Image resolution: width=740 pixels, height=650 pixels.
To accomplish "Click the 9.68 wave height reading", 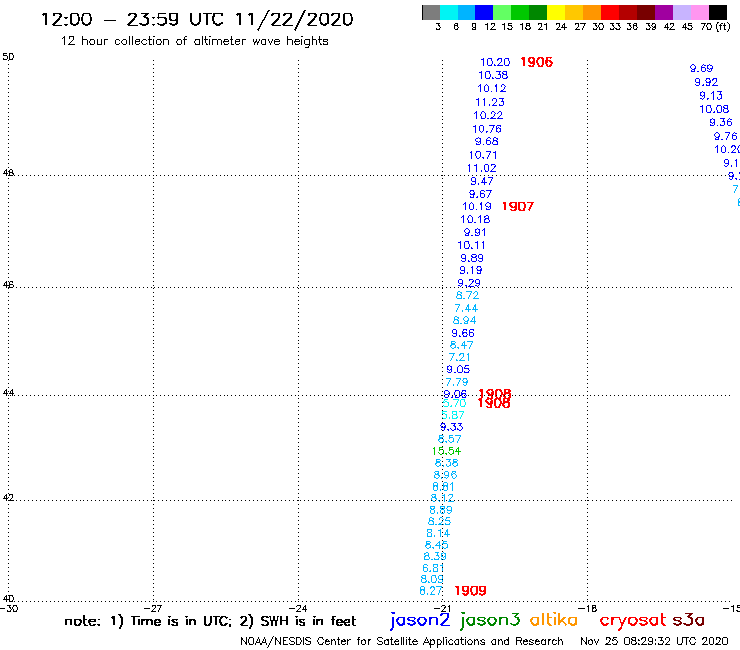I will click(x=487, y=141).
